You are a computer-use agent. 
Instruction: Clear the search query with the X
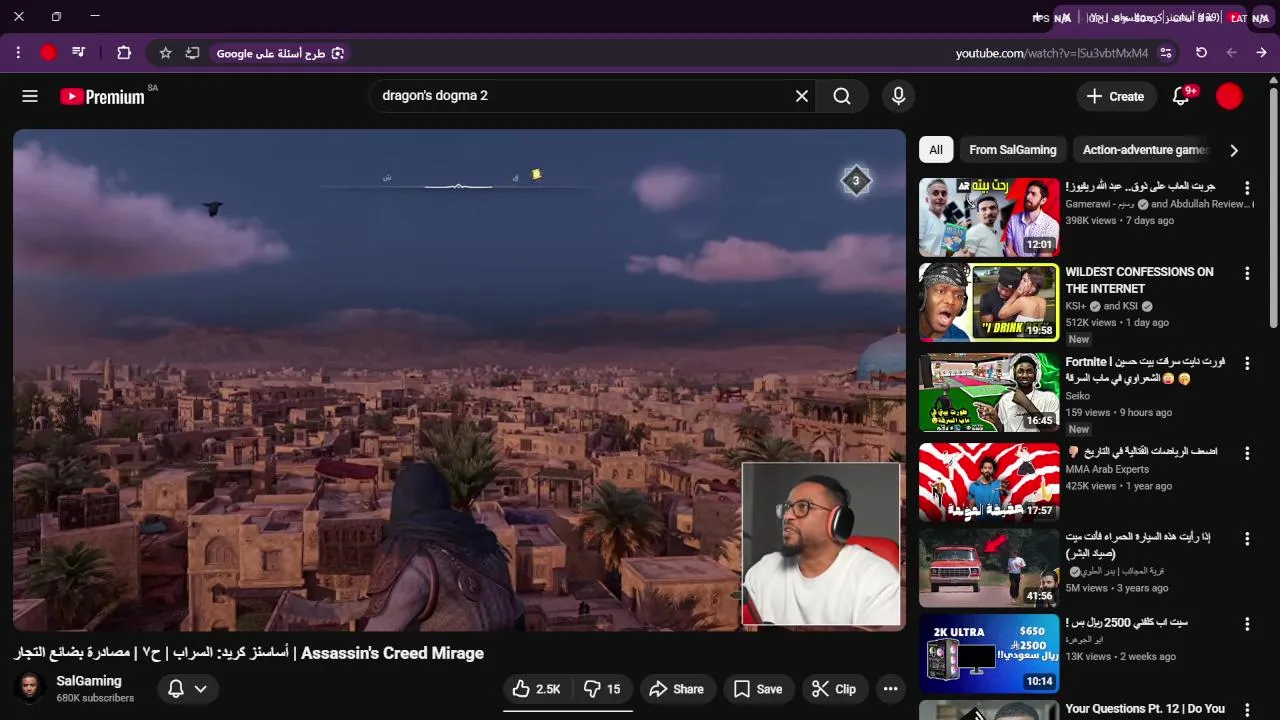(x=802, y=96)
